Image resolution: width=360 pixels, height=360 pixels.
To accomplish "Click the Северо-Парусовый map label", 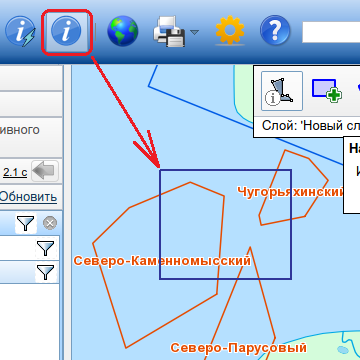I will coord(239,348).
